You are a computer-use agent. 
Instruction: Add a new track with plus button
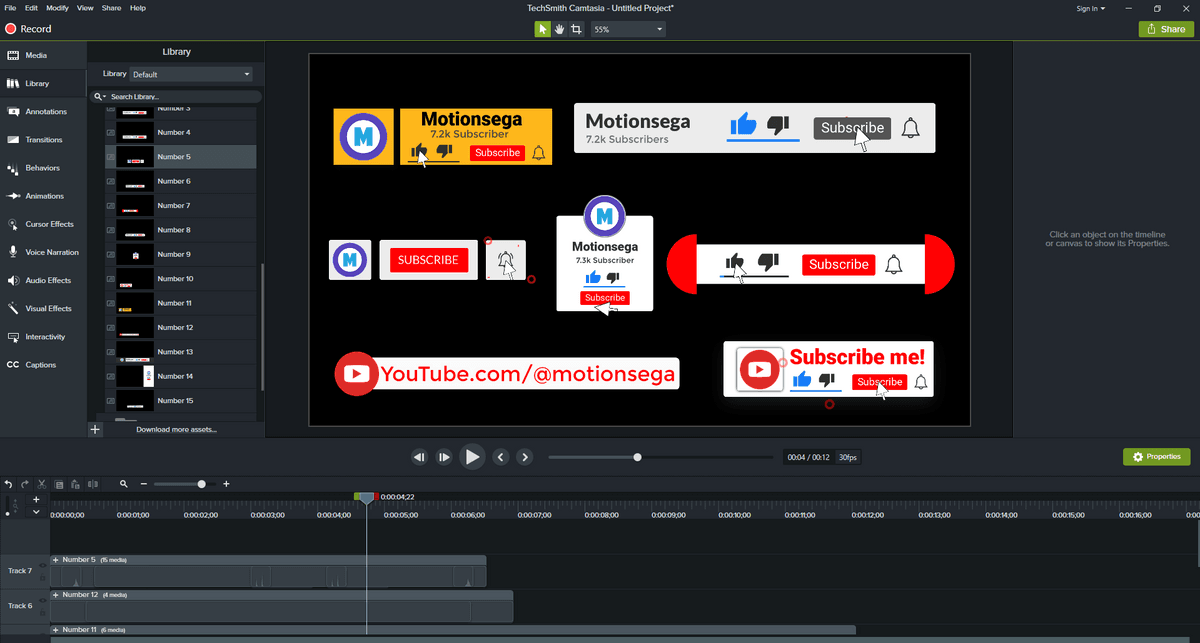pyautogui.click(x=36, y=499)
